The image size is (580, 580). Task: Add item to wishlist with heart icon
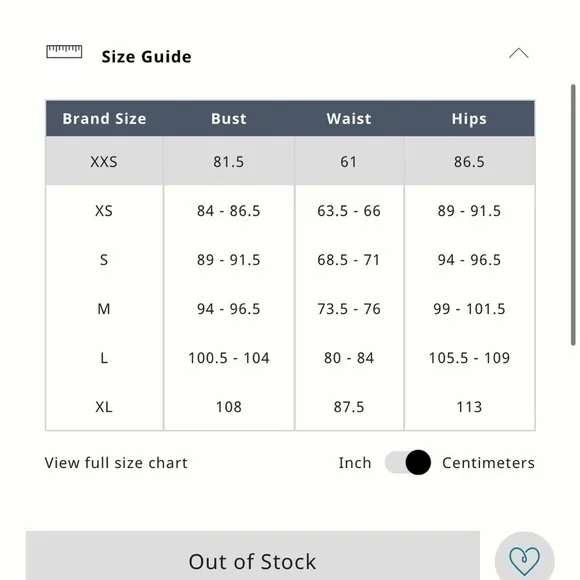click(x=524, y=560)
